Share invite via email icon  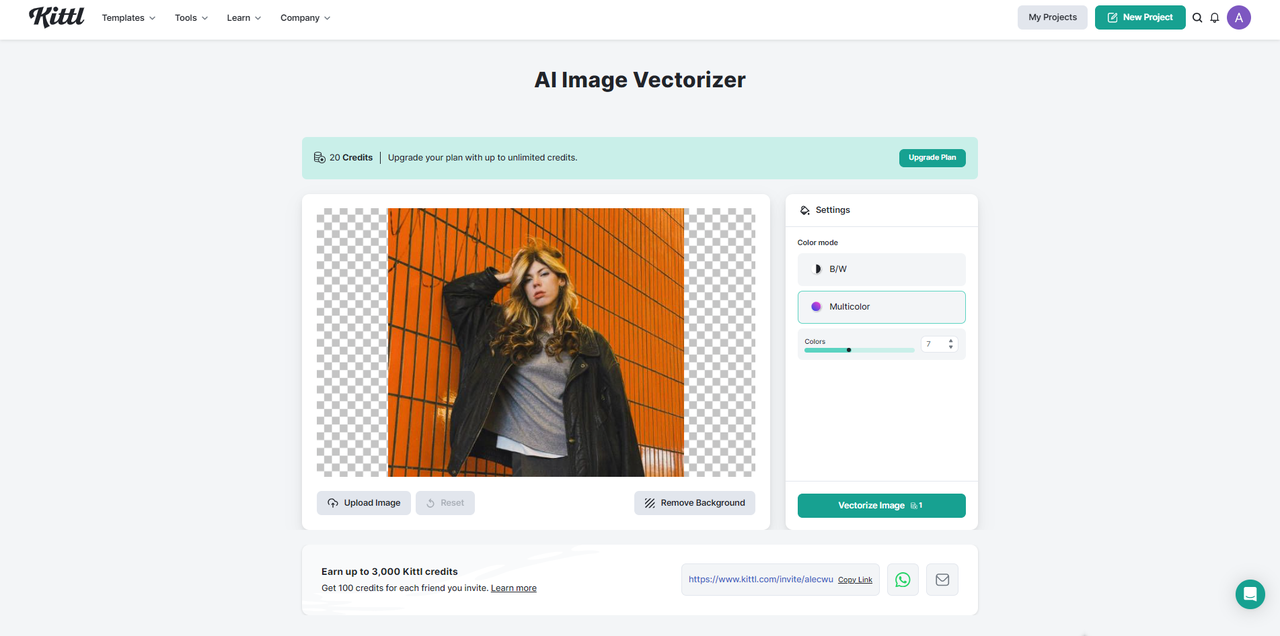(x=942, y=579)
